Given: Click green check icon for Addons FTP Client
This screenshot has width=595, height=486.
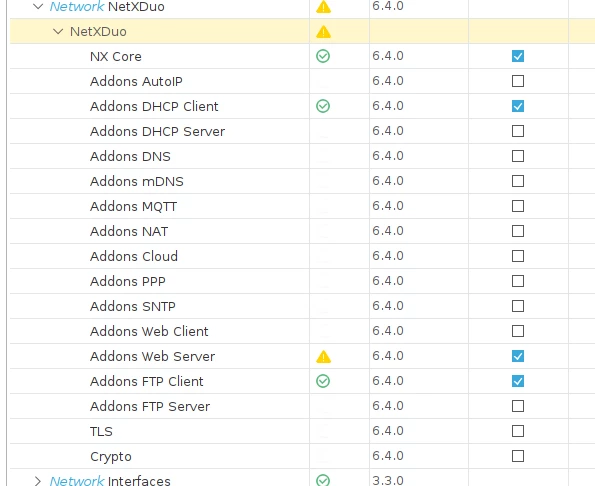Looking at the screenshot, I should pyautogui.click(x=323, y=381).
